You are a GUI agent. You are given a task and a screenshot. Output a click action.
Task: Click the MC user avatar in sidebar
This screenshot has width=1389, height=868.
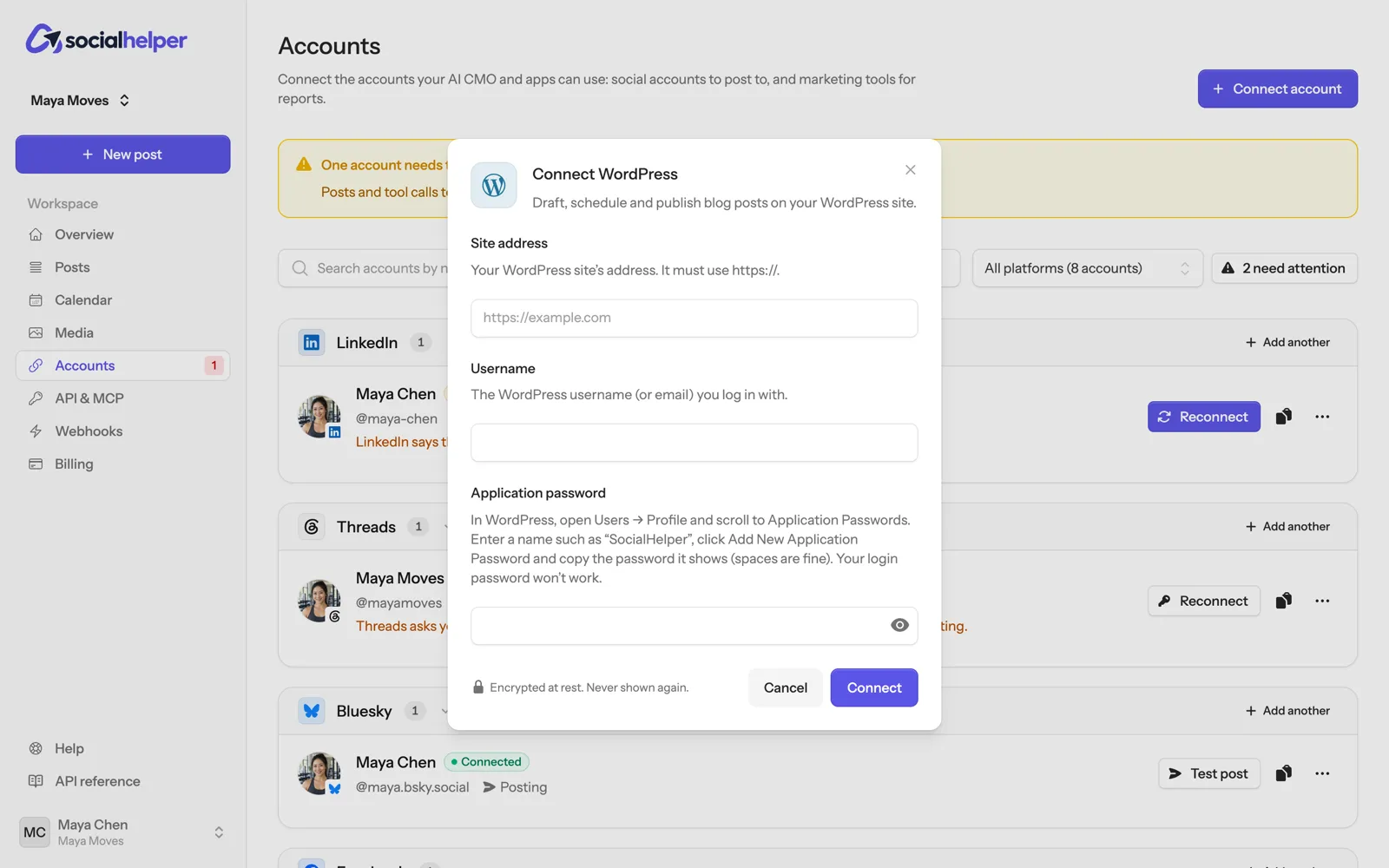35,832
